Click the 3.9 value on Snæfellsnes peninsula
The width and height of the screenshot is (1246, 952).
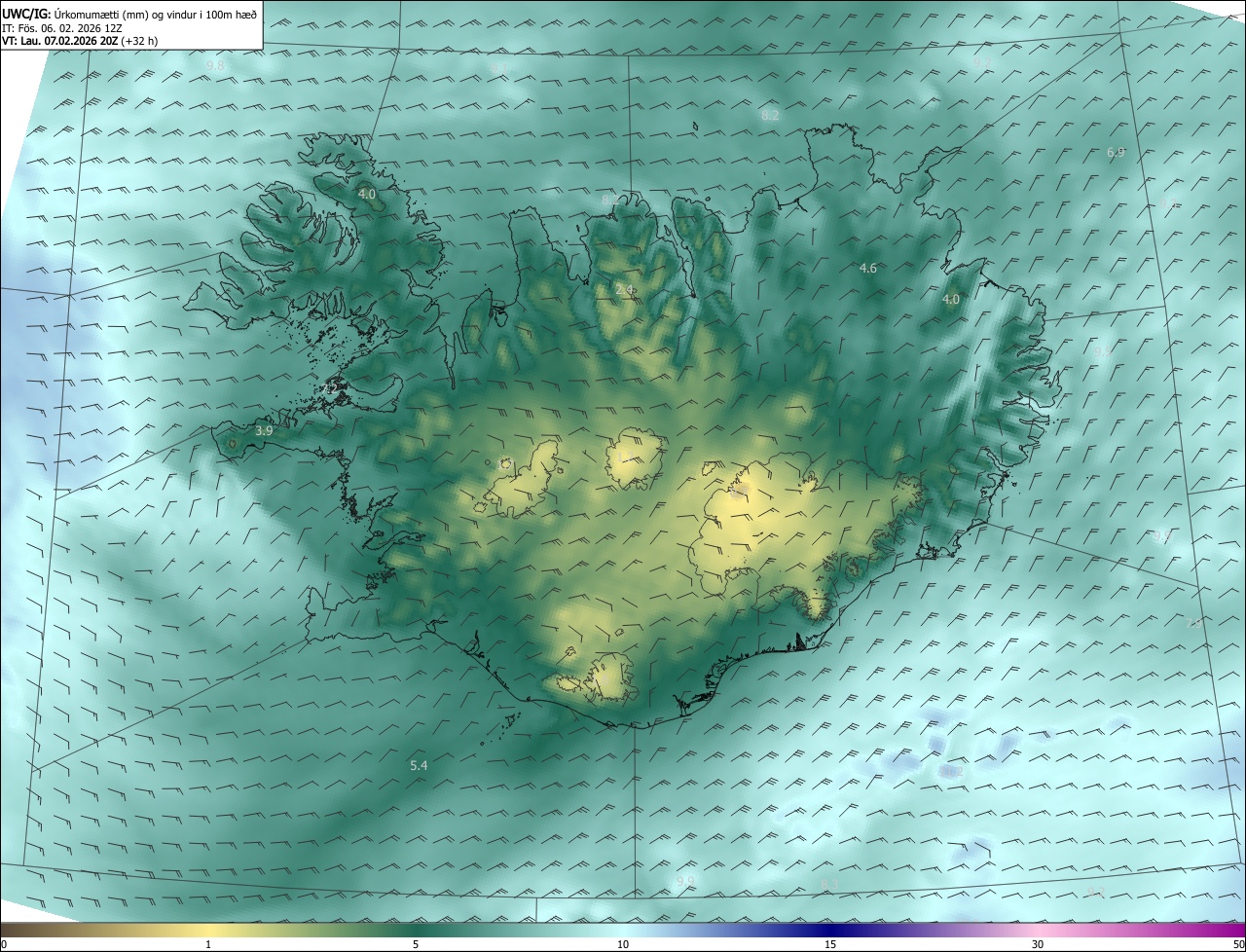(264, 430)
